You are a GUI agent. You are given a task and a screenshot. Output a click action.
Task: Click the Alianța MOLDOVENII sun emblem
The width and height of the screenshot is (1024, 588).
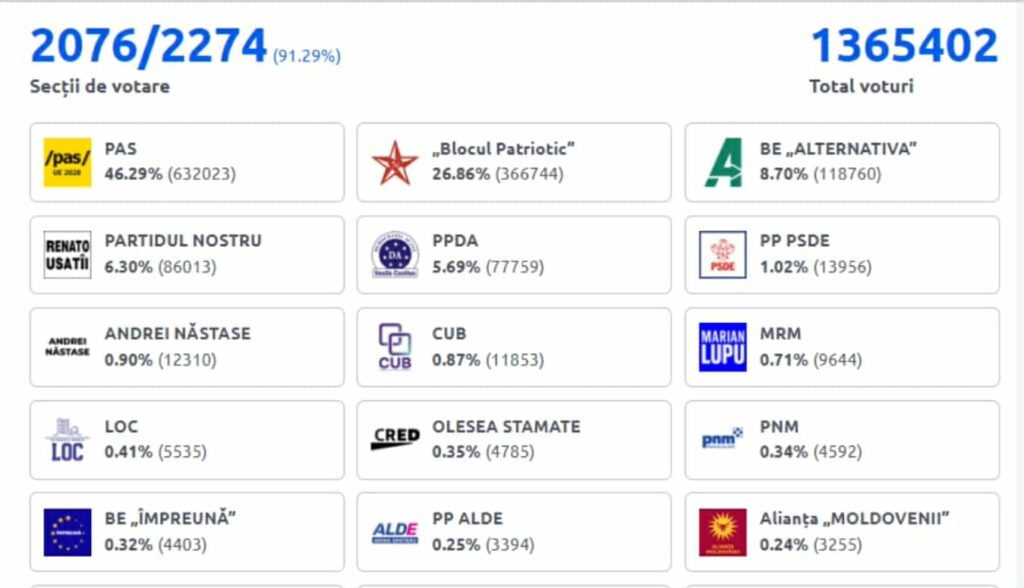click(722, 532)
